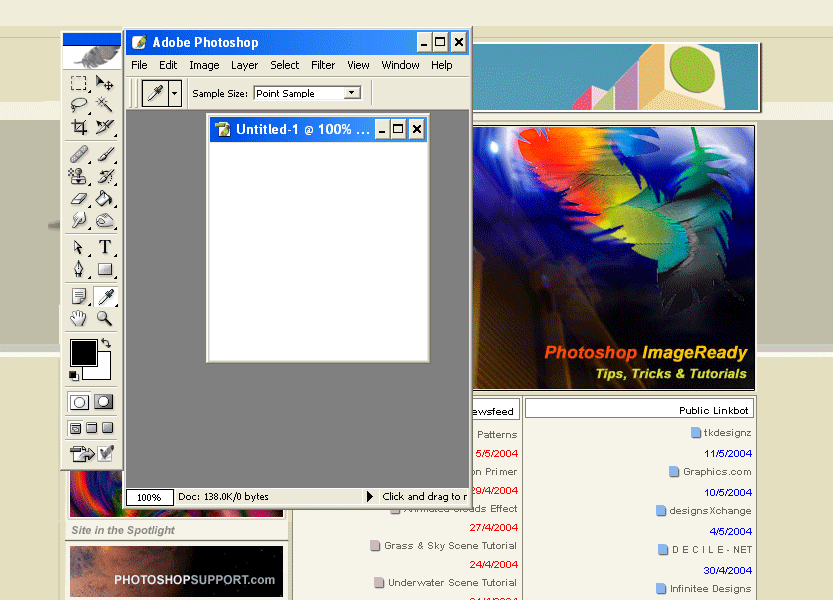This screenshot has width=833, height=600.
Task: Switch to Full Screen Mode
Action: [x=108, y=428]
